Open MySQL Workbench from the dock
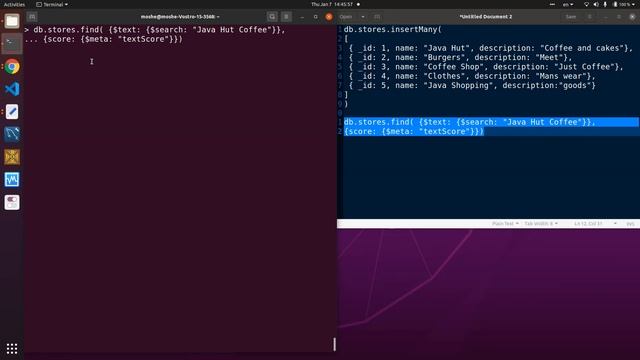640x360 pixels. pos(12,134)
